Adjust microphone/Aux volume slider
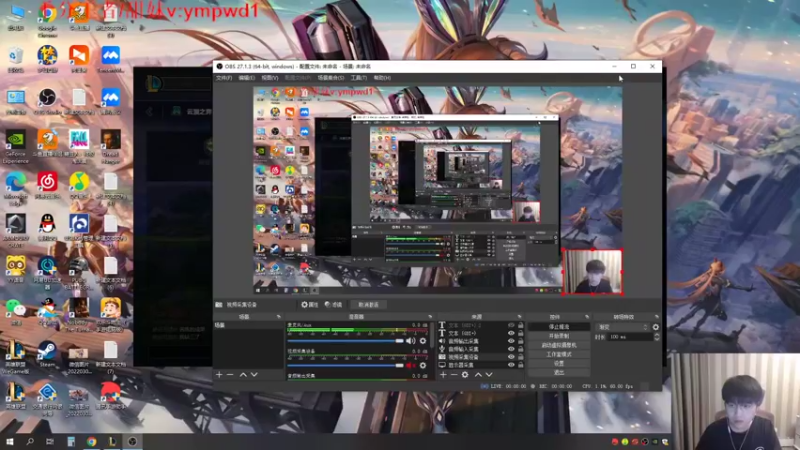 [345, 341]
